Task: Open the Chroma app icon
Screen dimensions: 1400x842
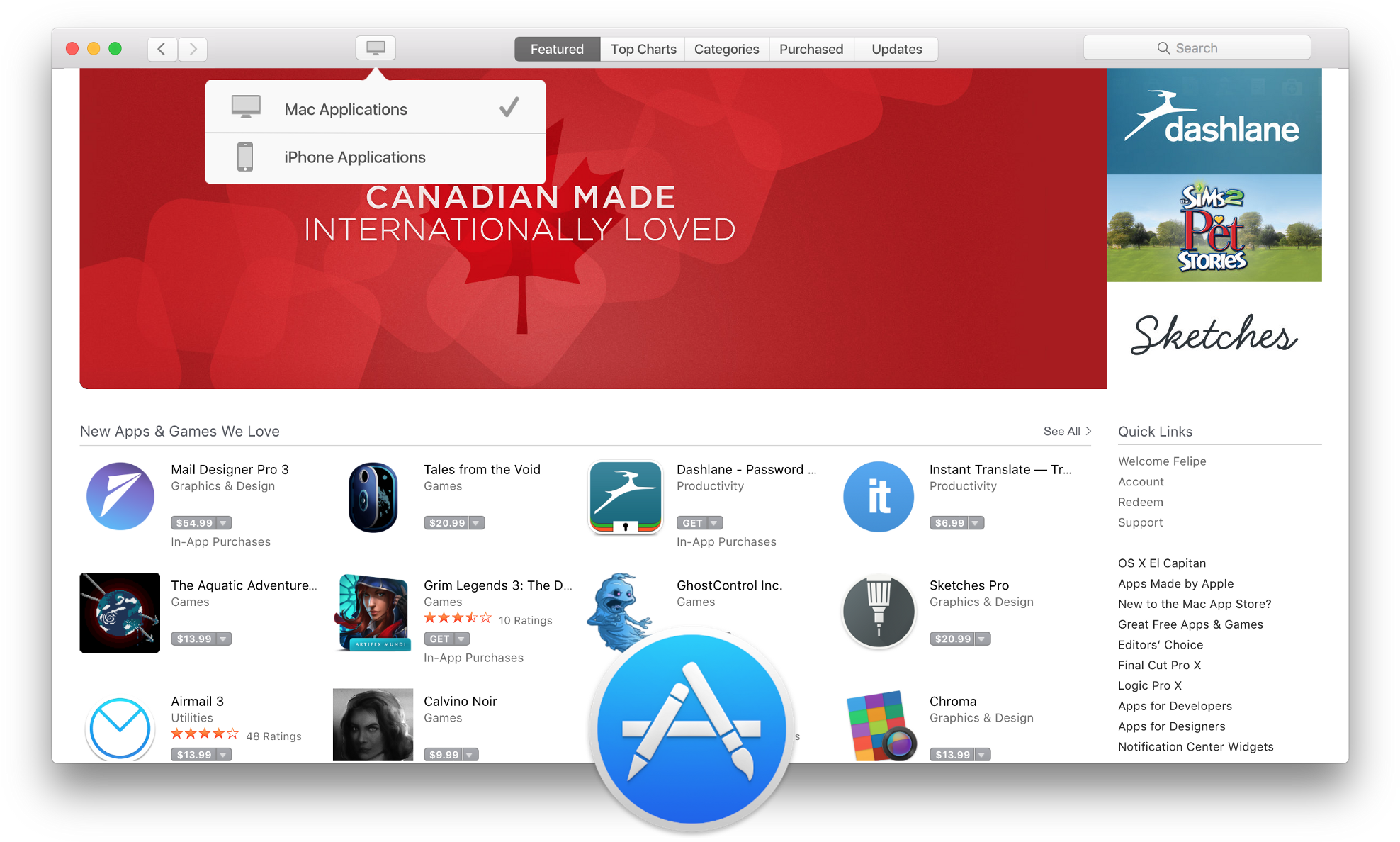Action: click(x=879, y=726)
